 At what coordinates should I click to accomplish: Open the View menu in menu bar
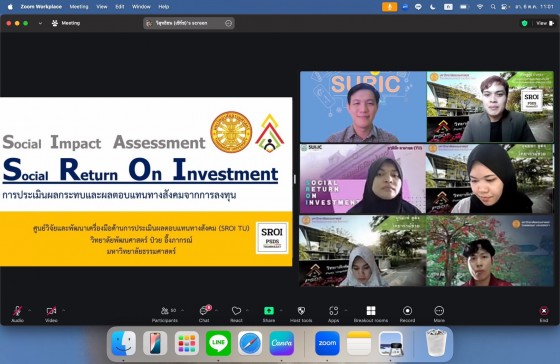click(102, 6)
